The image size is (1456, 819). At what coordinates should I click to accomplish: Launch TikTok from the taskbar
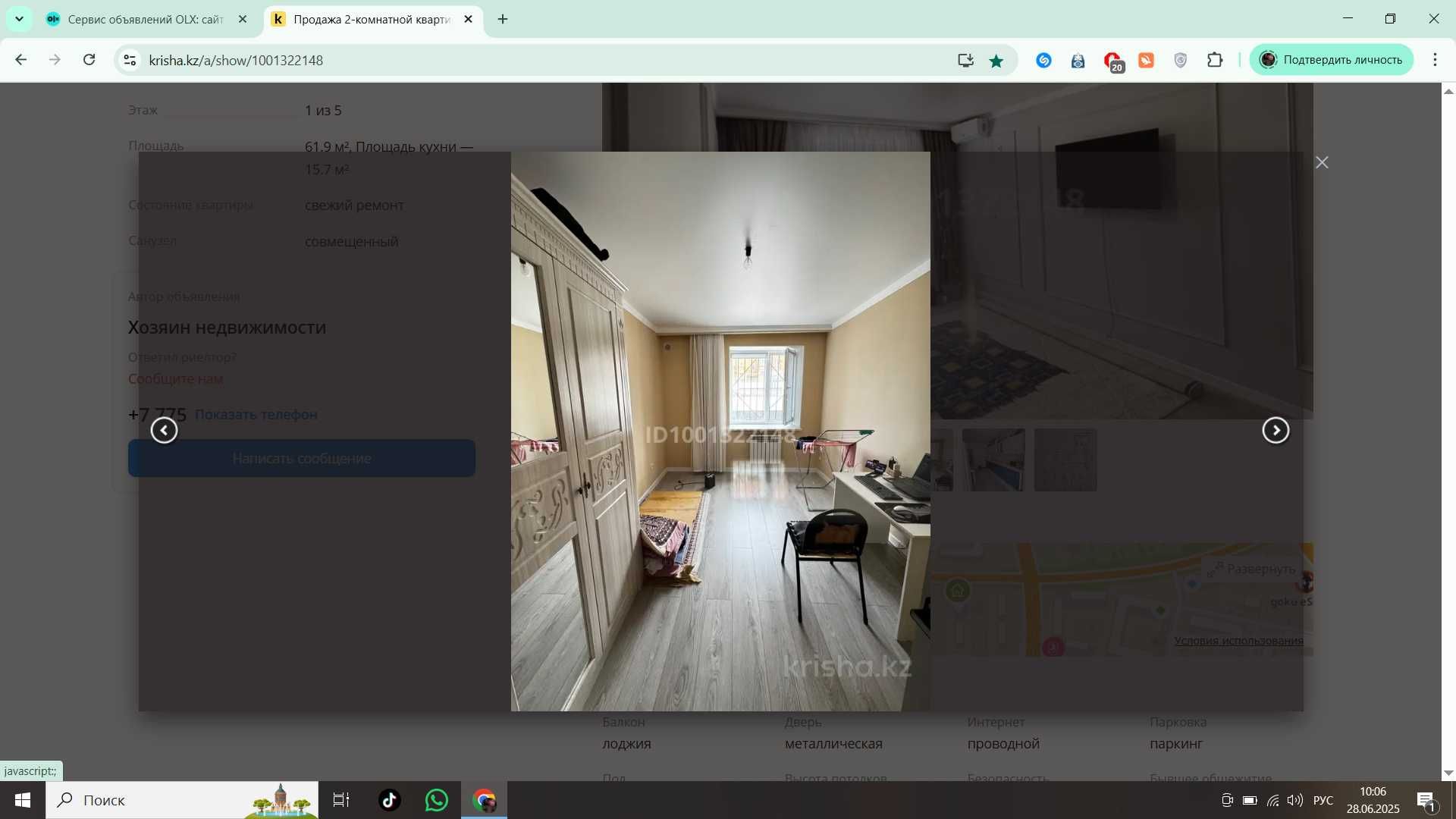click(390, 800)
